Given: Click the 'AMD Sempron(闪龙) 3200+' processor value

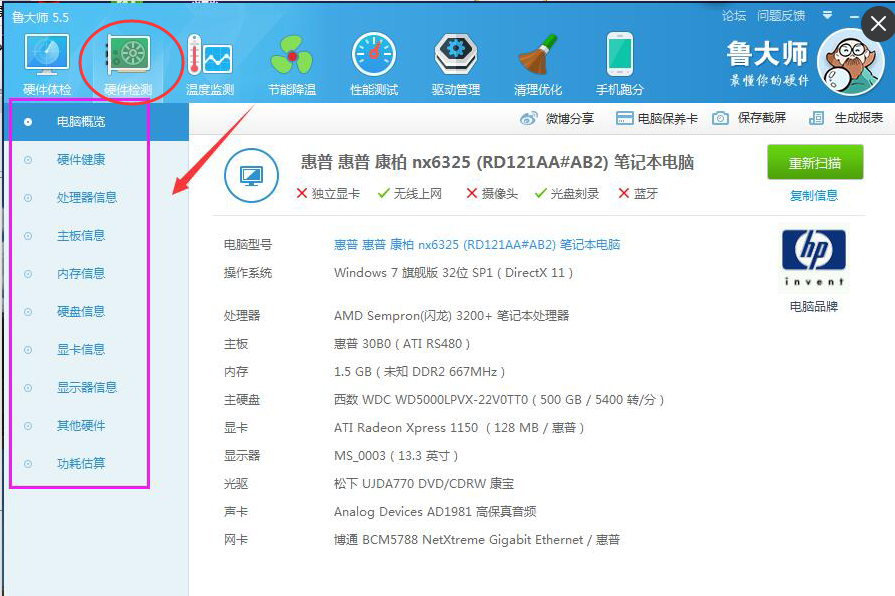Looking at the screenshot, I should [x=451, y=315].
